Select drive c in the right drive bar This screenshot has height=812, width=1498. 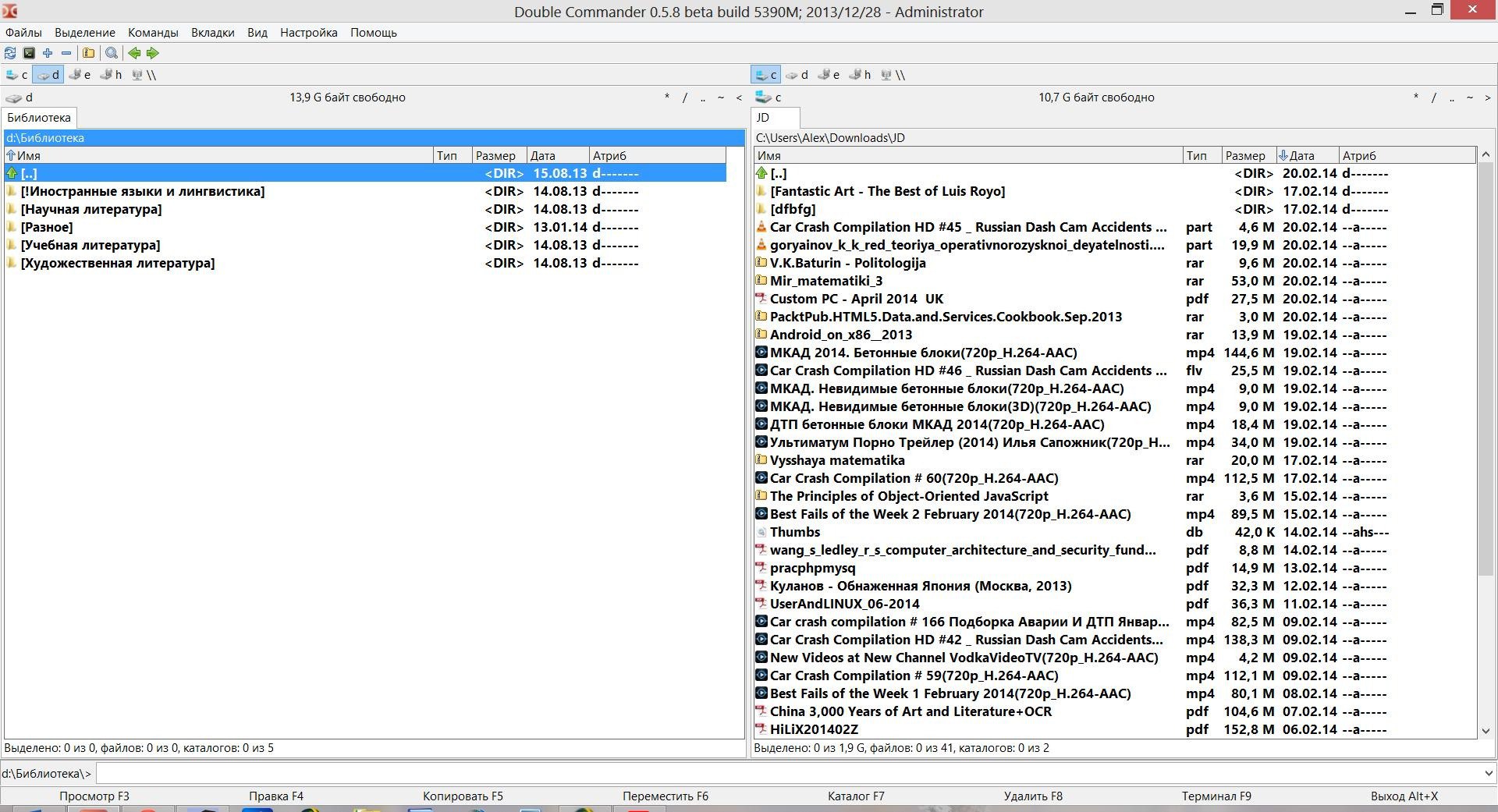tap(765, 75)
